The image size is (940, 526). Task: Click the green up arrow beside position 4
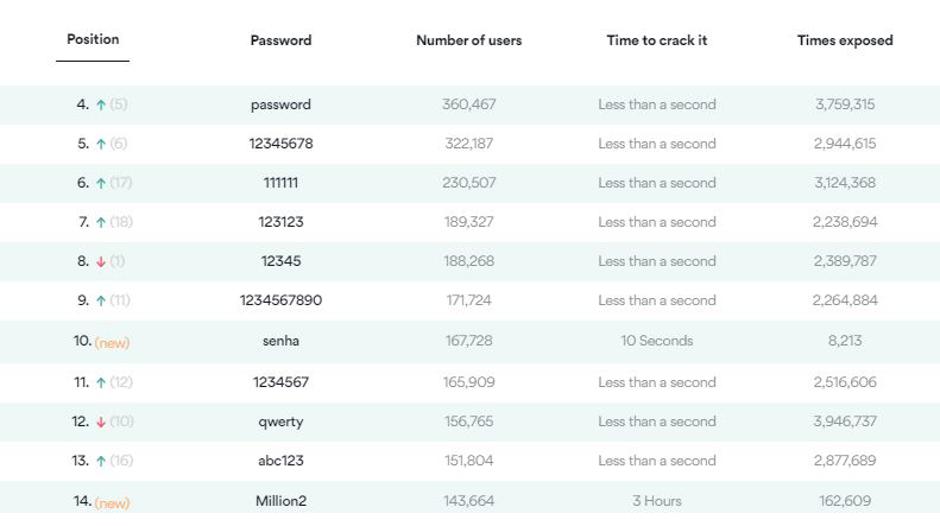(x=100, y=105)
